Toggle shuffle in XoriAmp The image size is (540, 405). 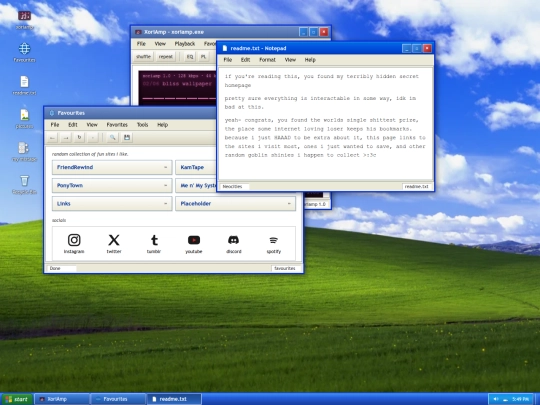click(143, 57)
